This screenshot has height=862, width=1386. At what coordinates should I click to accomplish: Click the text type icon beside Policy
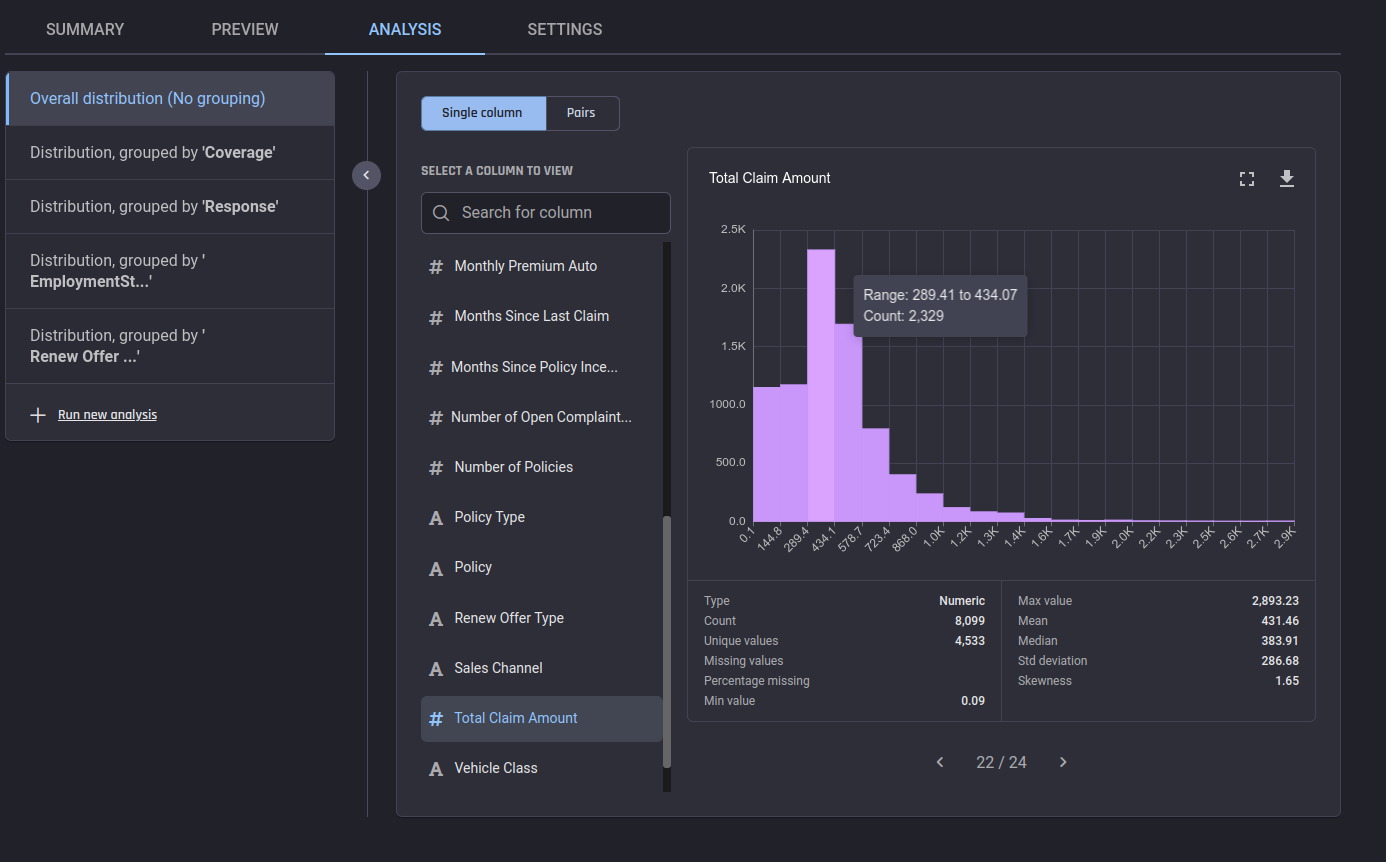pyautogui.click(x=436, y=568)
